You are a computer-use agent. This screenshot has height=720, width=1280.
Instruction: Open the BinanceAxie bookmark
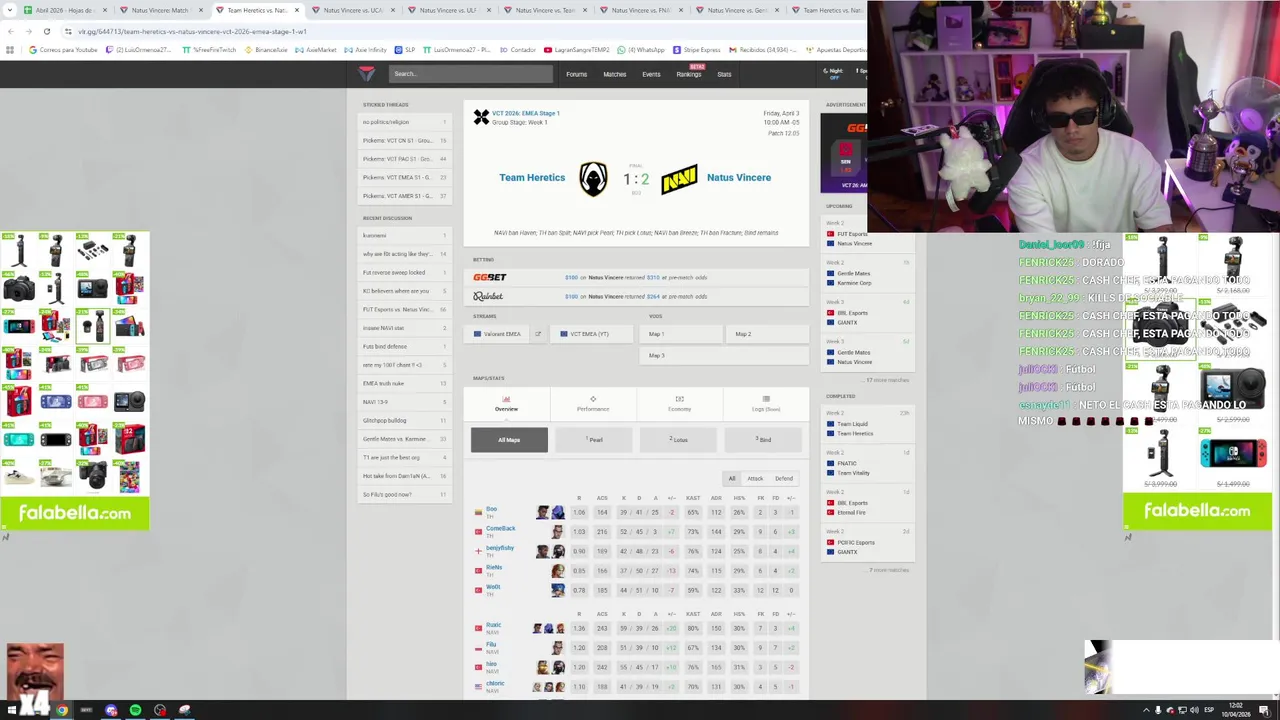point(266,50)
